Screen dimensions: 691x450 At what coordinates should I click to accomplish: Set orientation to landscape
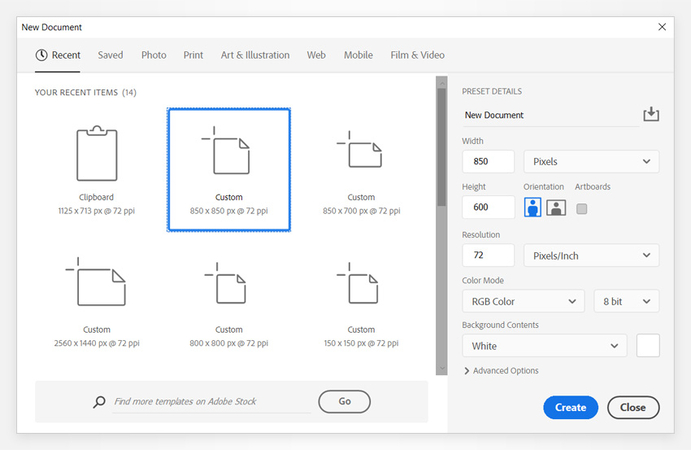tap(556, 208)
